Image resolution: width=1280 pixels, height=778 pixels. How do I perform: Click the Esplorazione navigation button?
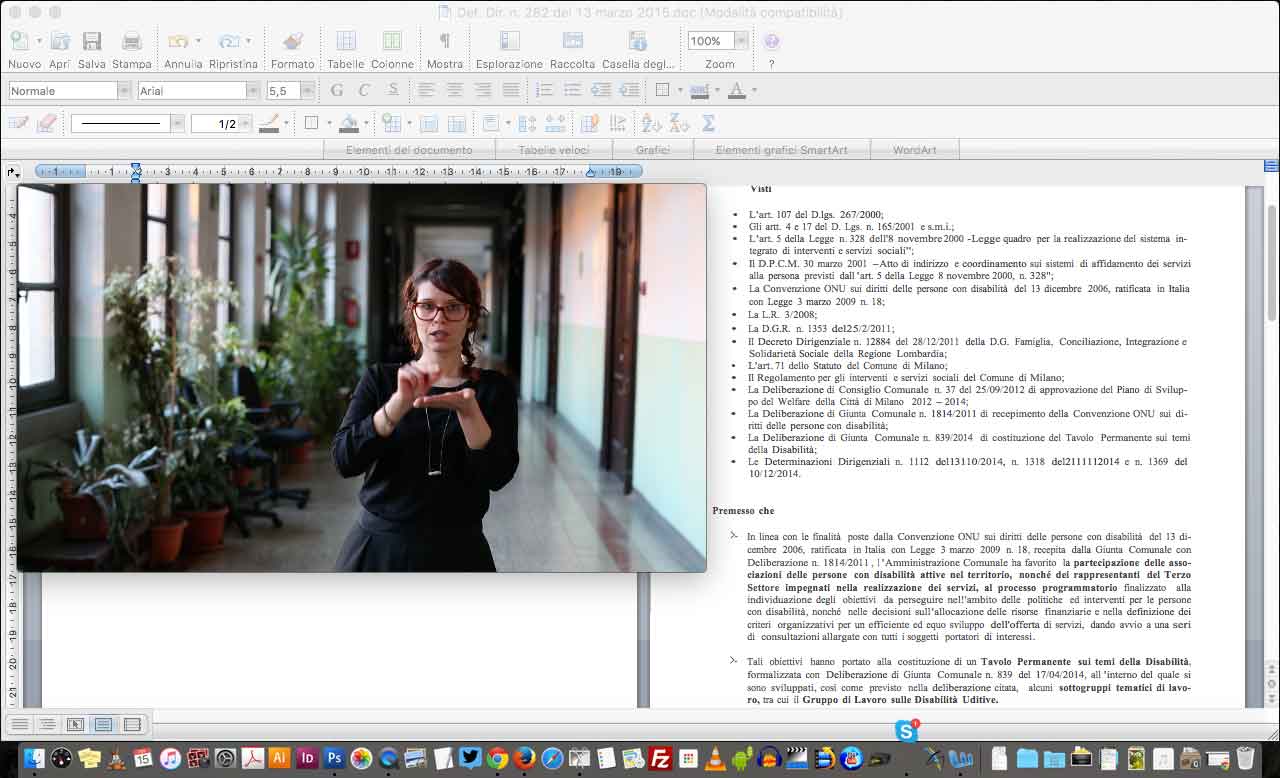pos(509,42)
